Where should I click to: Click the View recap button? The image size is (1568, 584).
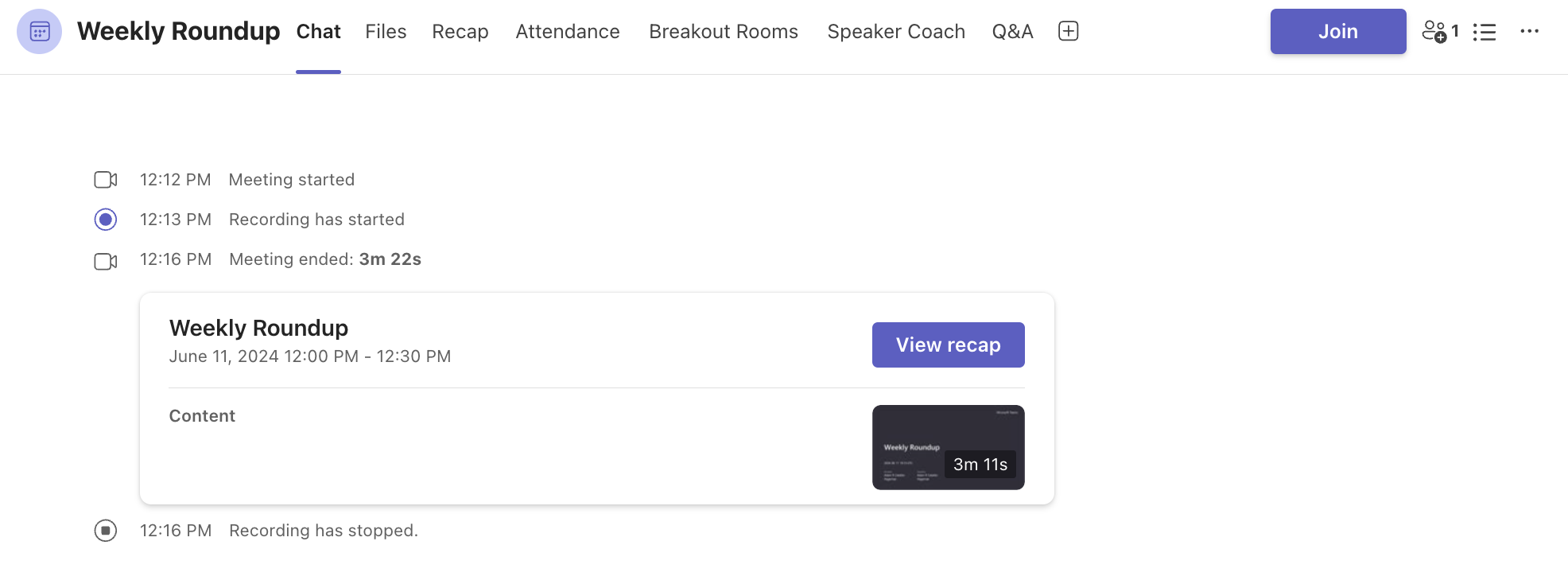tap(948, 345)
